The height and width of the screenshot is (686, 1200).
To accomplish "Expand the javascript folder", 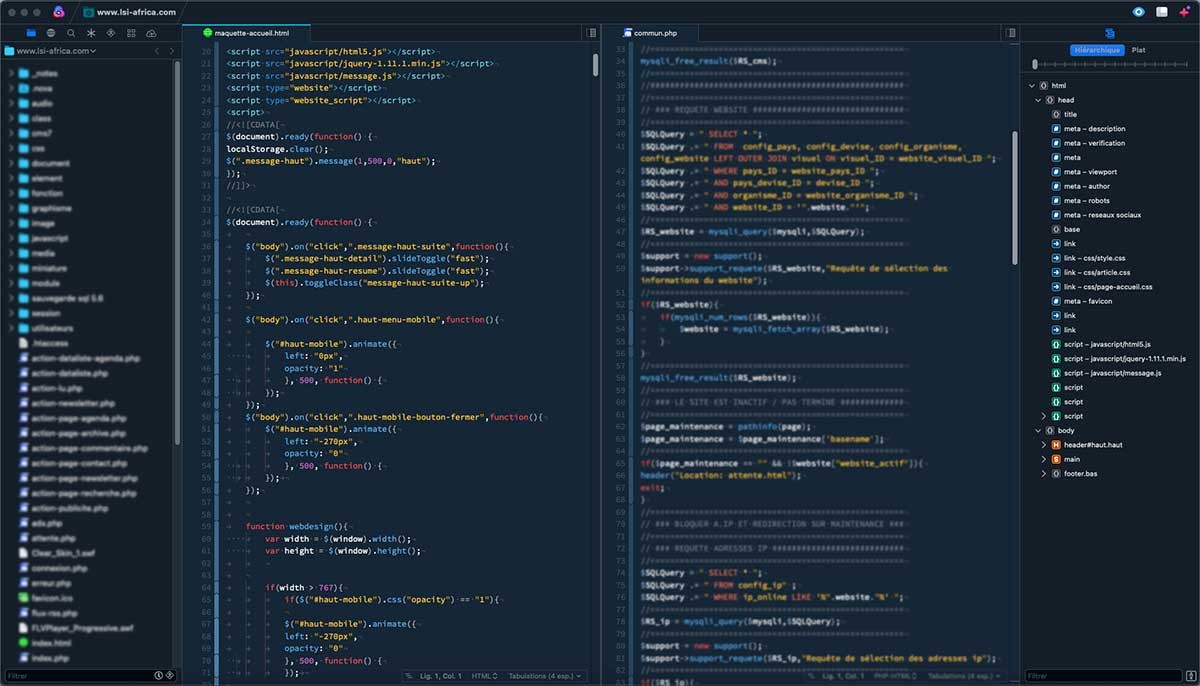I will [11, 239].
